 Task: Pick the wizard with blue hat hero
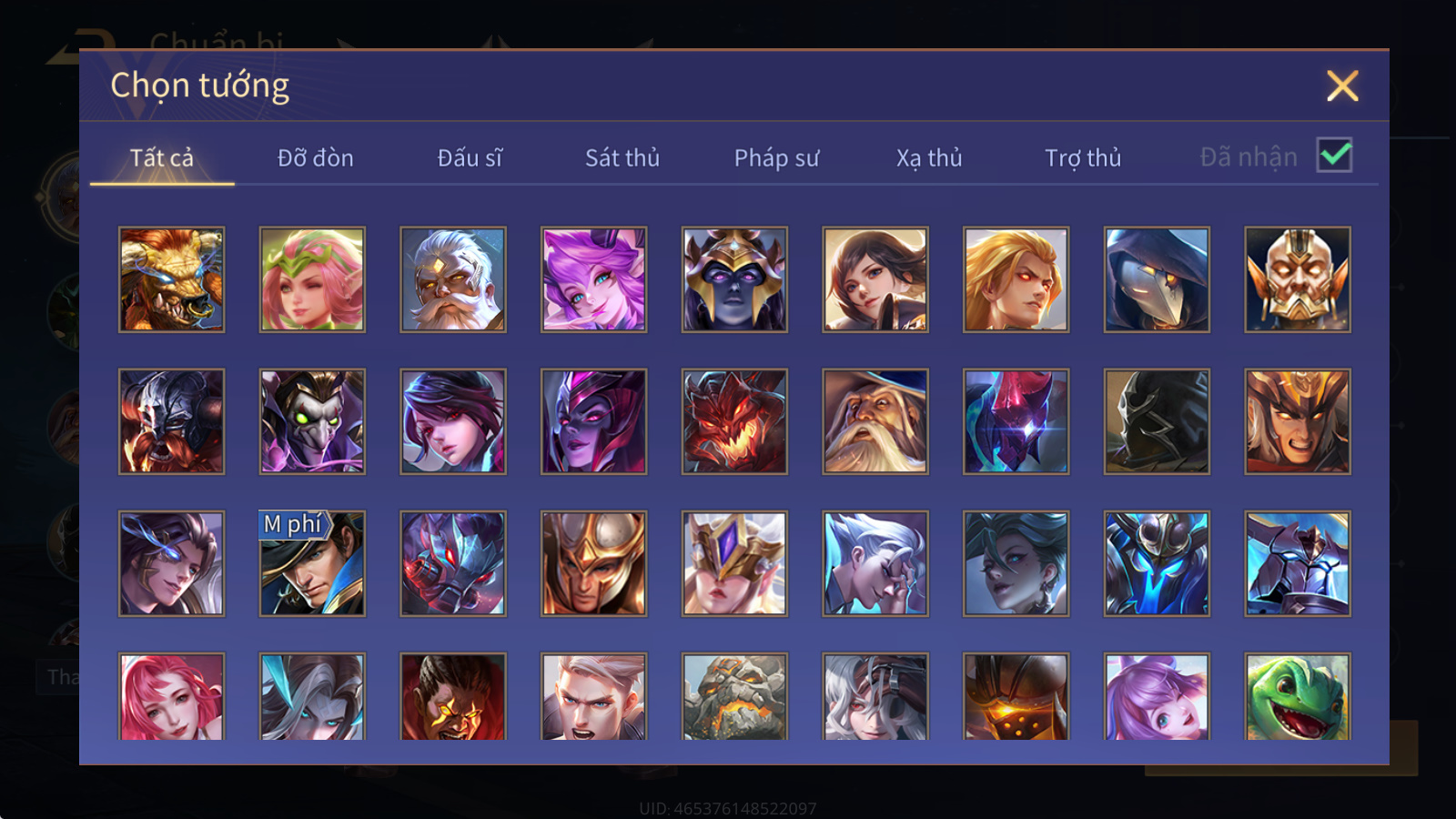[x=875, y=421]
